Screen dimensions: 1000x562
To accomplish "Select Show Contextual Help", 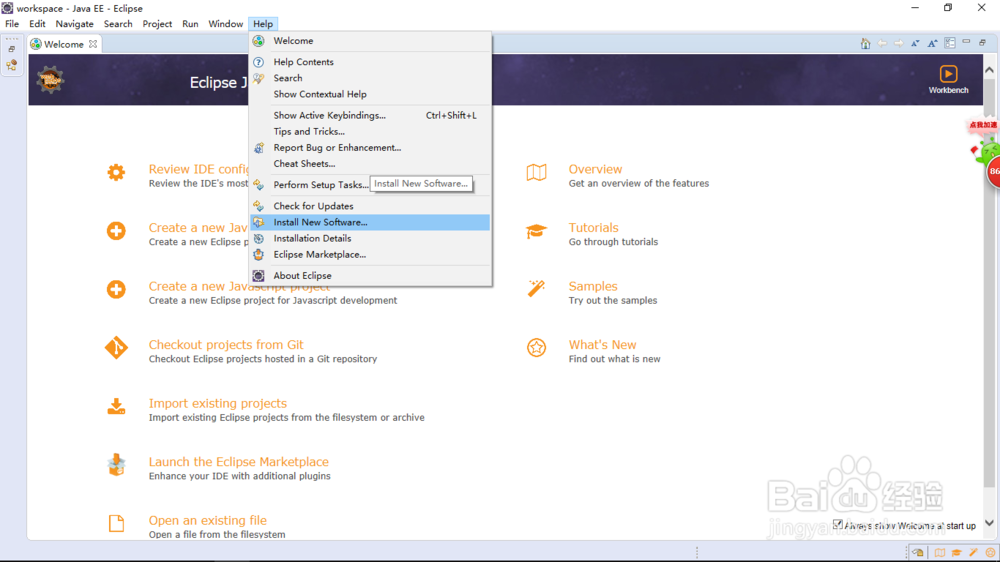I will pos(371,94).
